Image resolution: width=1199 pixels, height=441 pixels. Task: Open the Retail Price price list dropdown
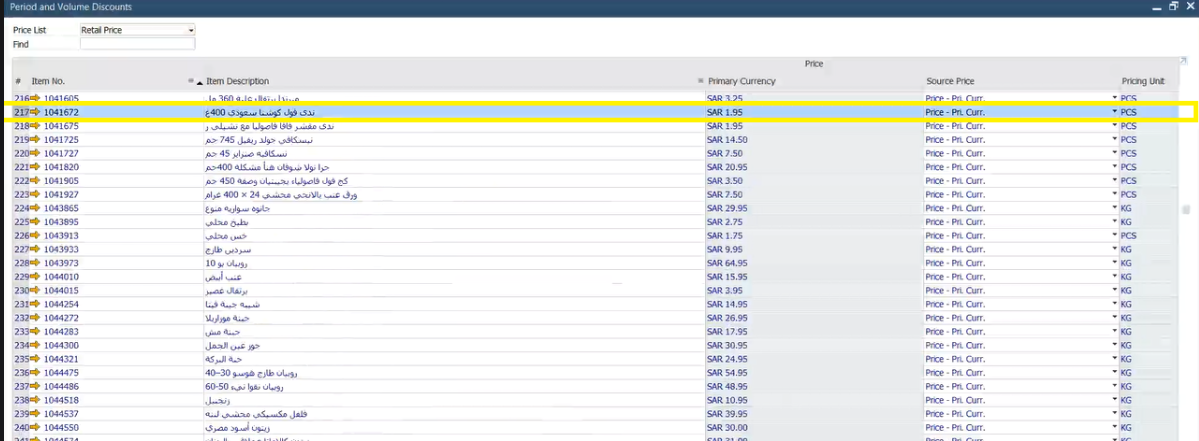(x=191, y=31)
